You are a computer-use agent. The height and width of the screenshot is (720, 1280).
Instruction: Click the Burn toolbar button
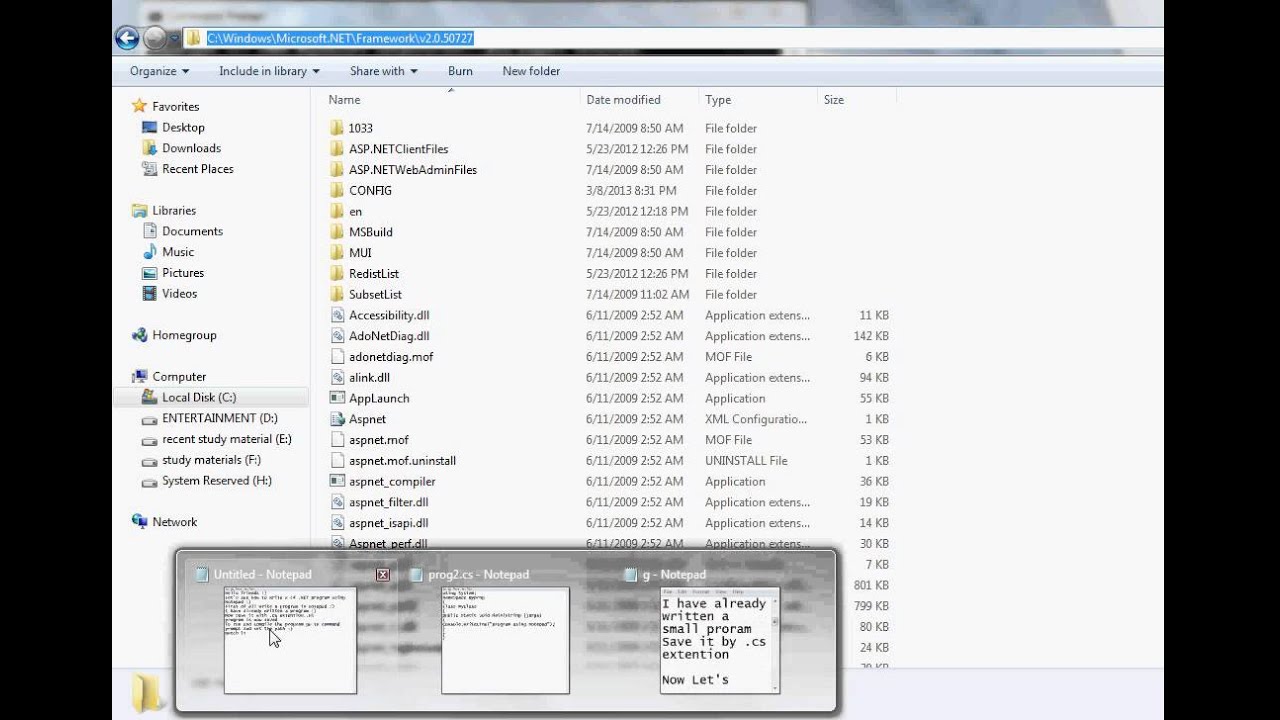[x=460, y=71]
